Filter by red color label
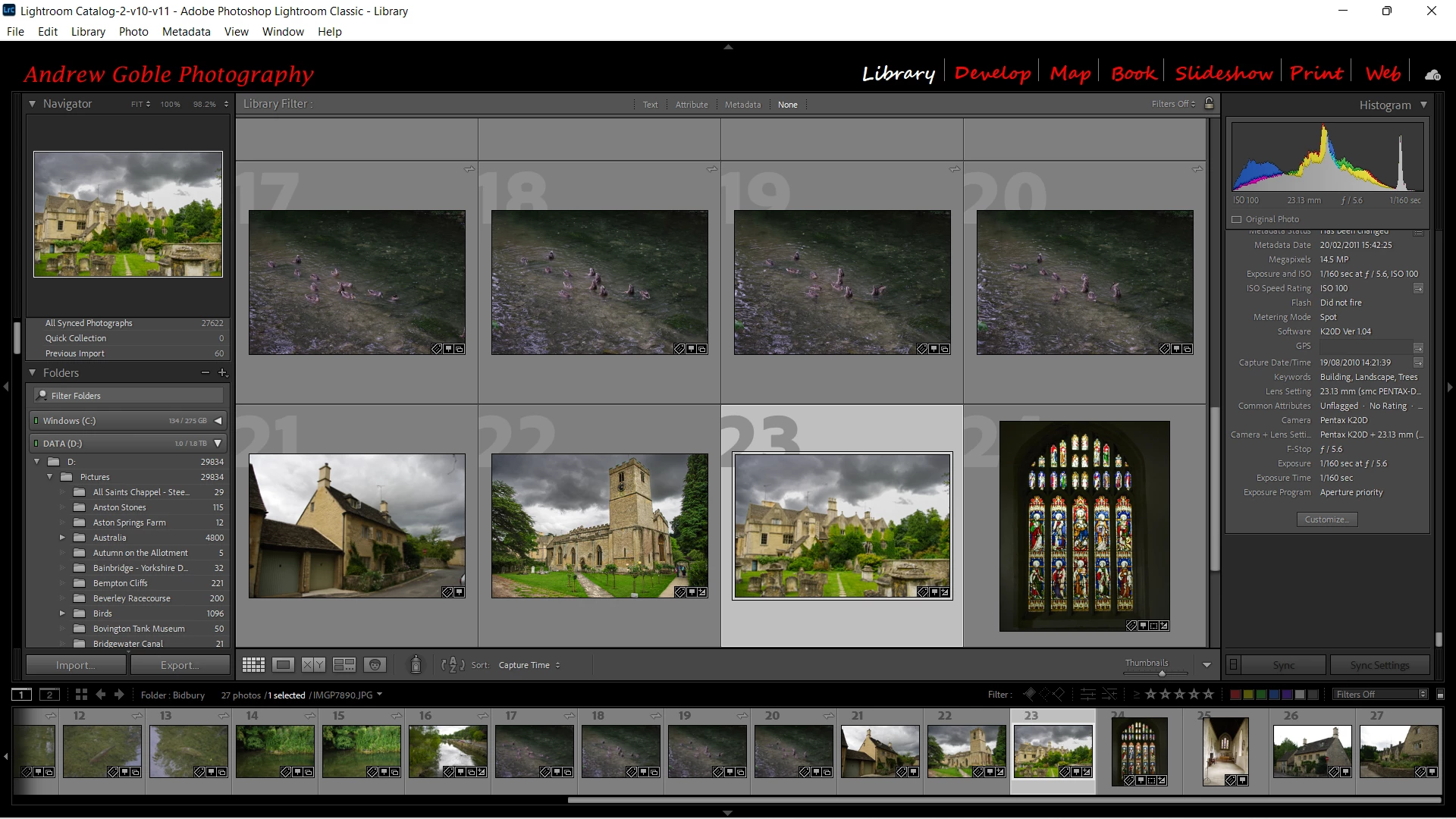This screenshot has height=819, width=1456. [1235, 695]
